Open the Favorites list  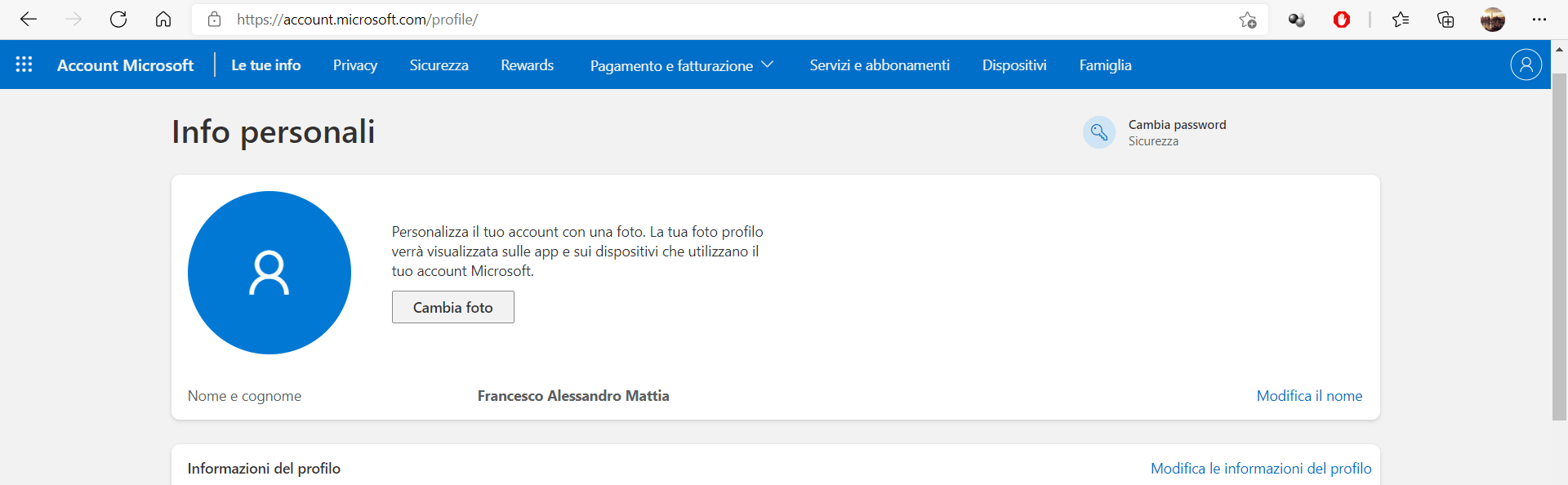(x=1401, y=20)
